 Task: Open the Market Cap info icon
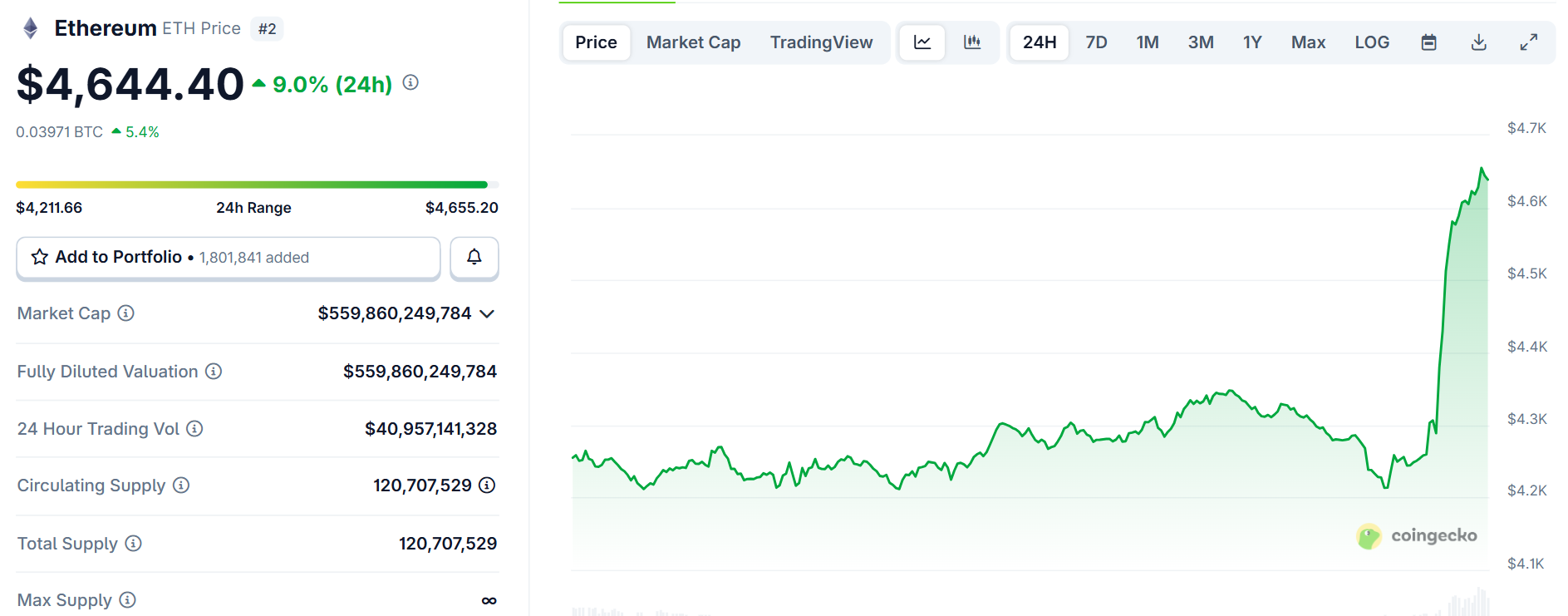125,313
